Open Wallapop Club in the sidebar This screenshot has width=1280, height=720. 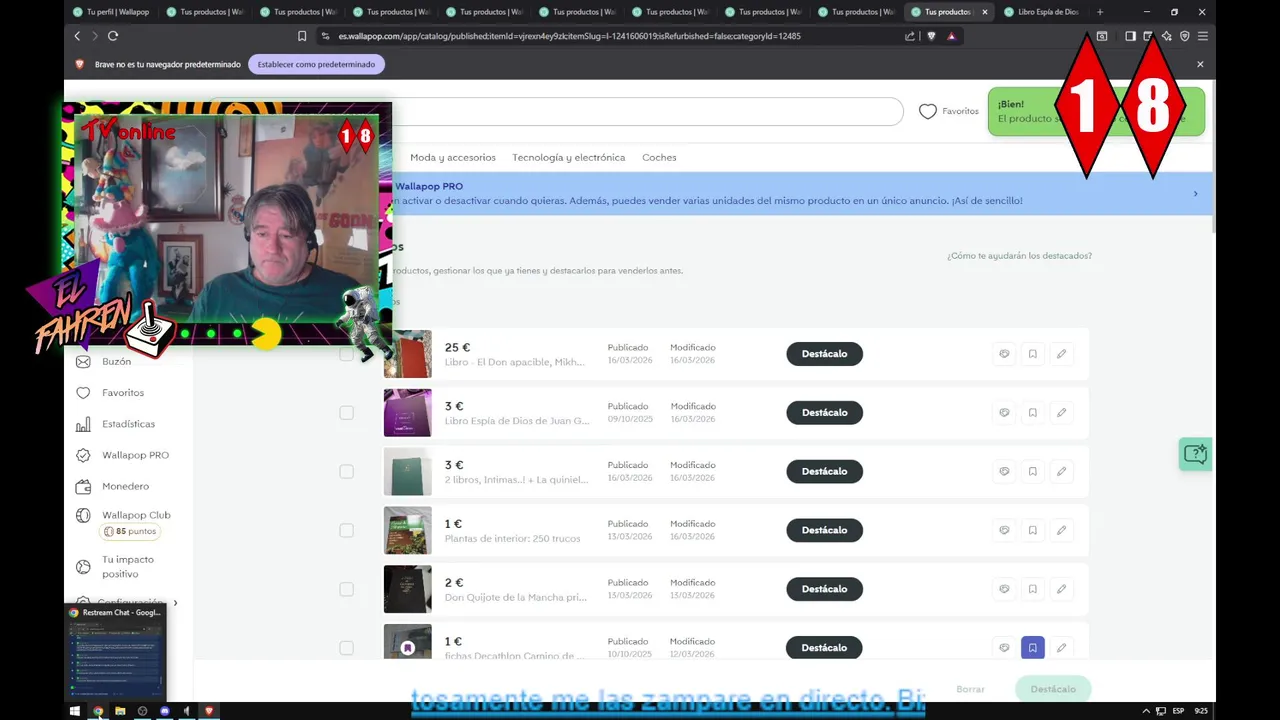point(124,515)
